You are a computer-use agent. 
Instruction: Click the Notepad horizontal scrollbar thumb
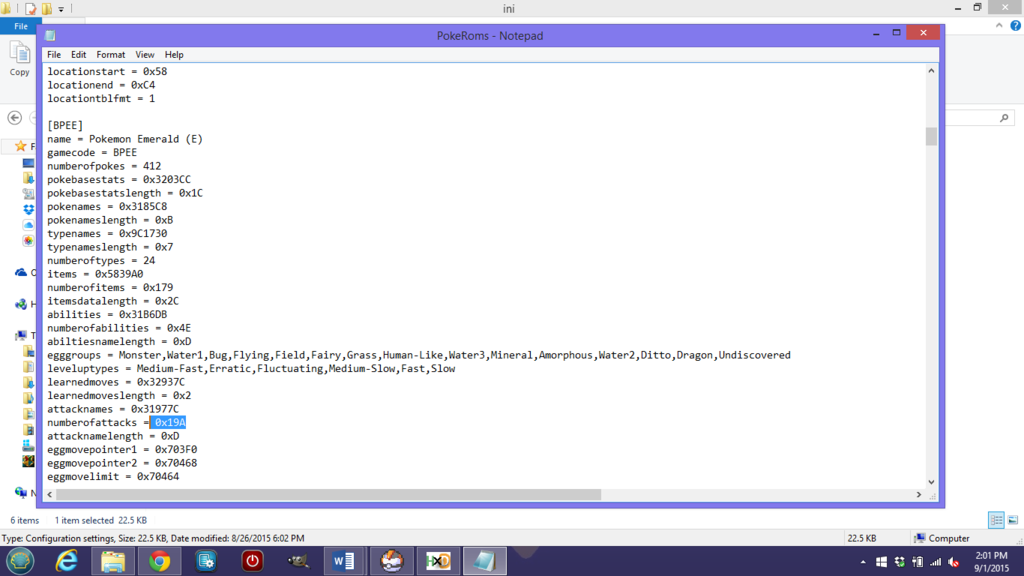(x=328, y=494)
